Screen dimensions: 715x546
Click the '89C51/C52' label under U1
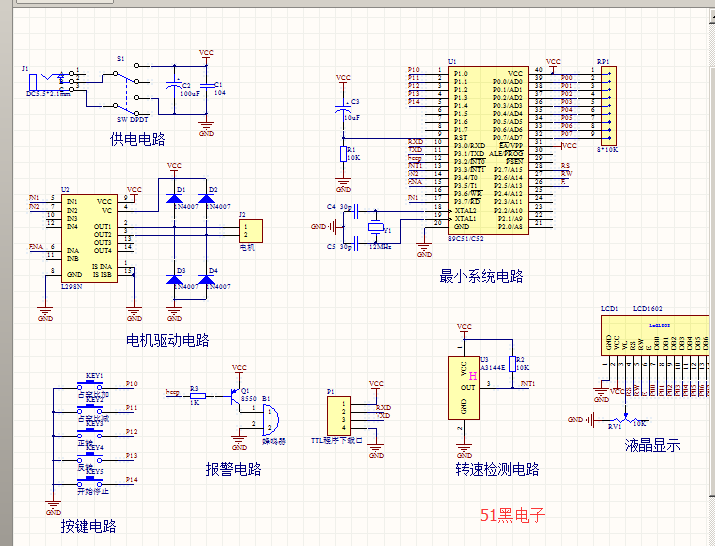coord(465,239)
